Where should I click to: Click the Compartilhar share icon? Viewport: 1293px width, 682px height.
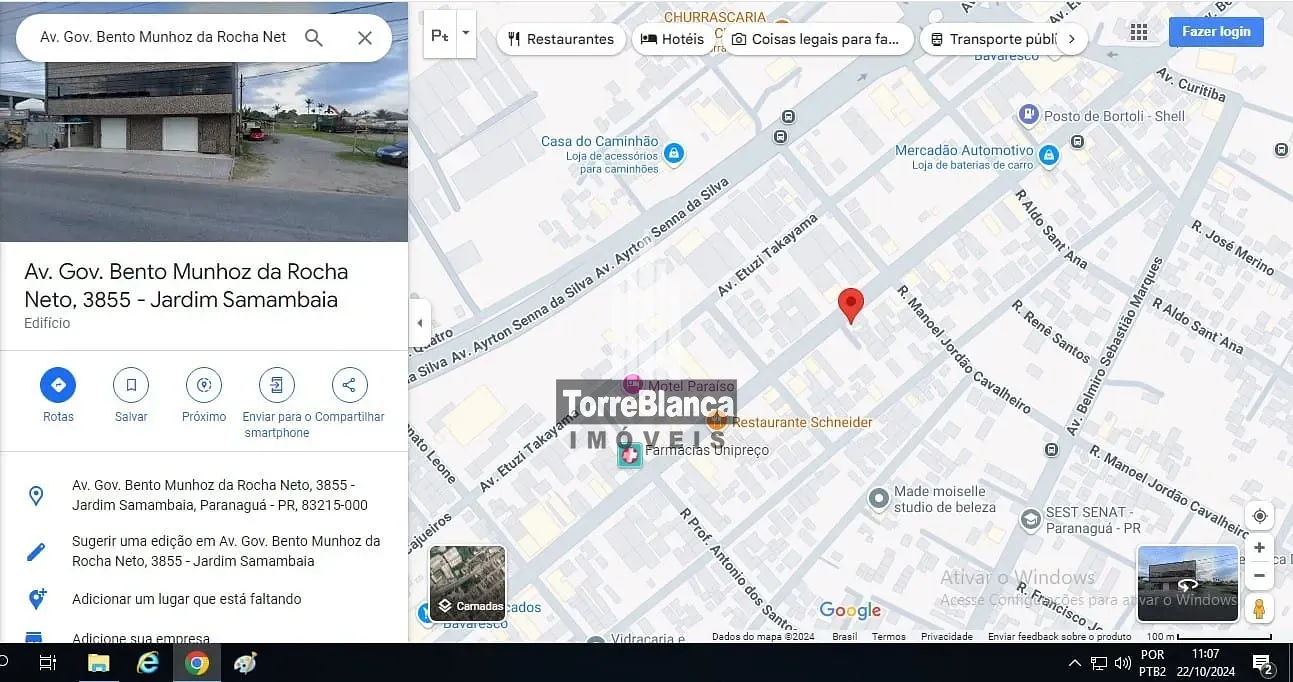coord(349,385)
